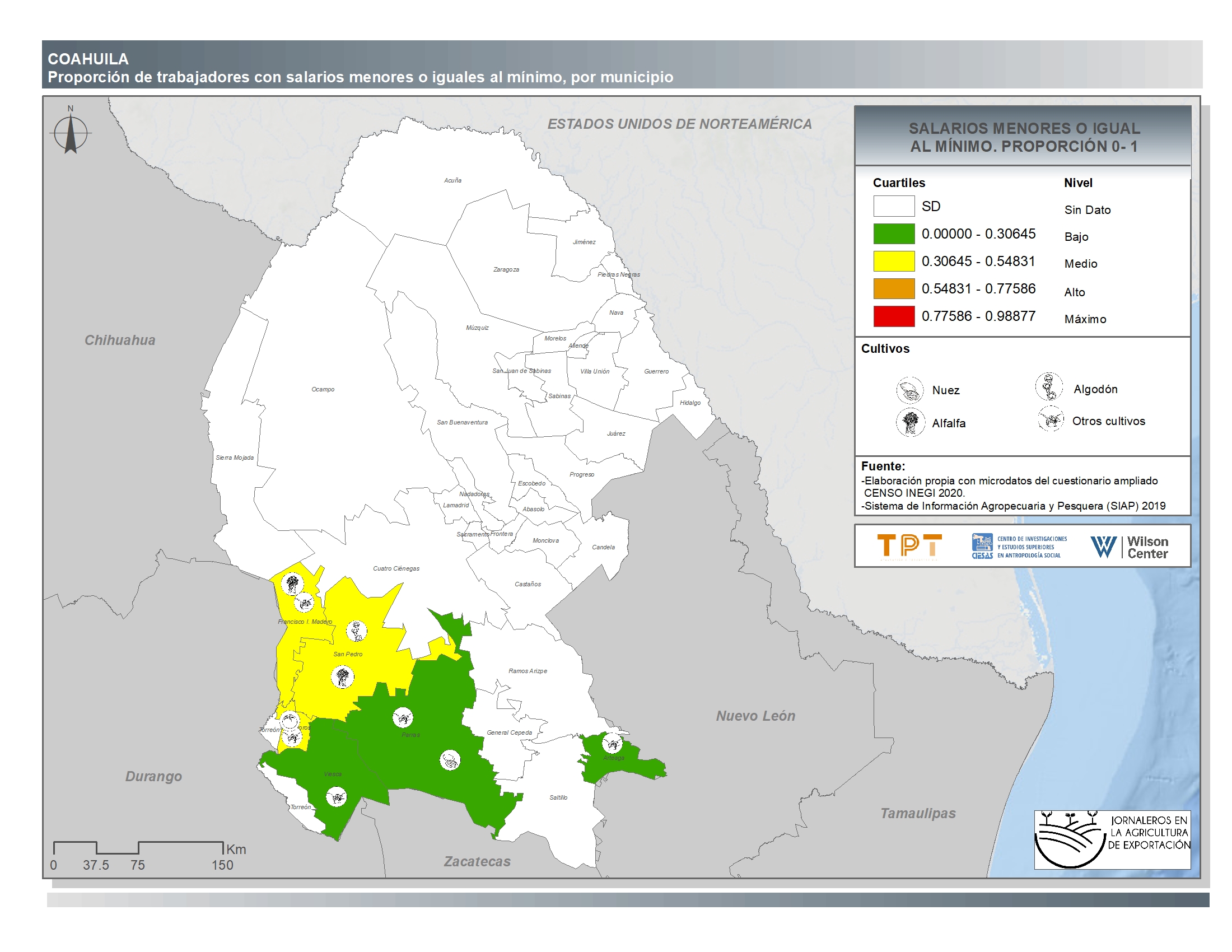Click the Nuez crop icon in legend
The width and height of the screenshot is (1232, 952).
pos(909,390)
